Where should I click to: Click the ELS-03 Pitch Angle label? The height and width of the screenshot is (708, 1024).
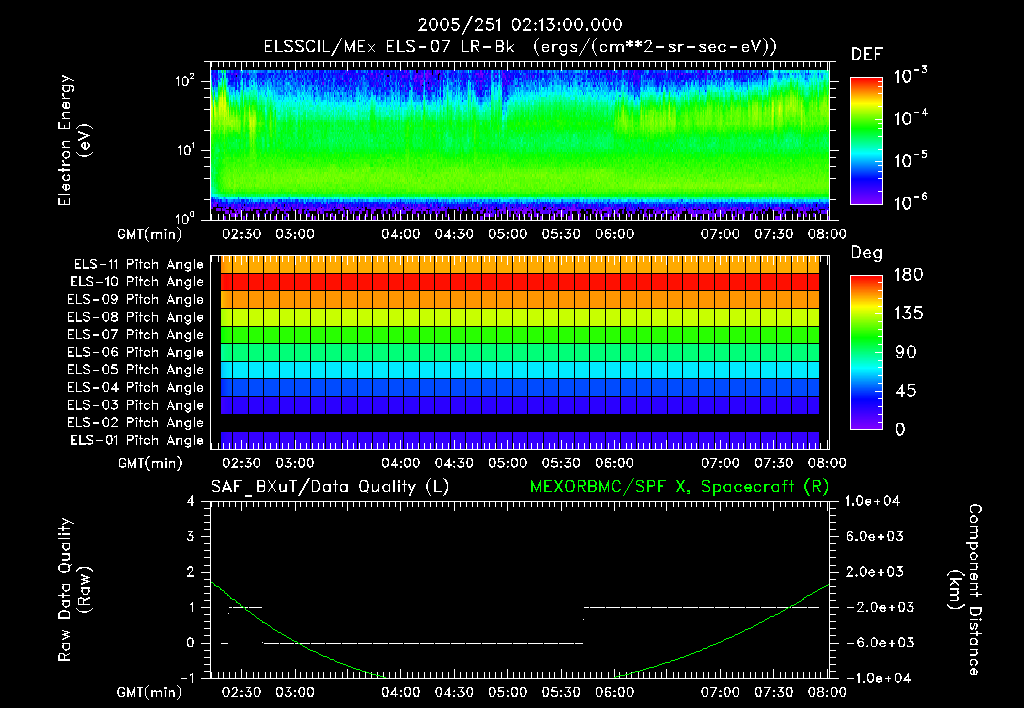click(x=136, y=405)
